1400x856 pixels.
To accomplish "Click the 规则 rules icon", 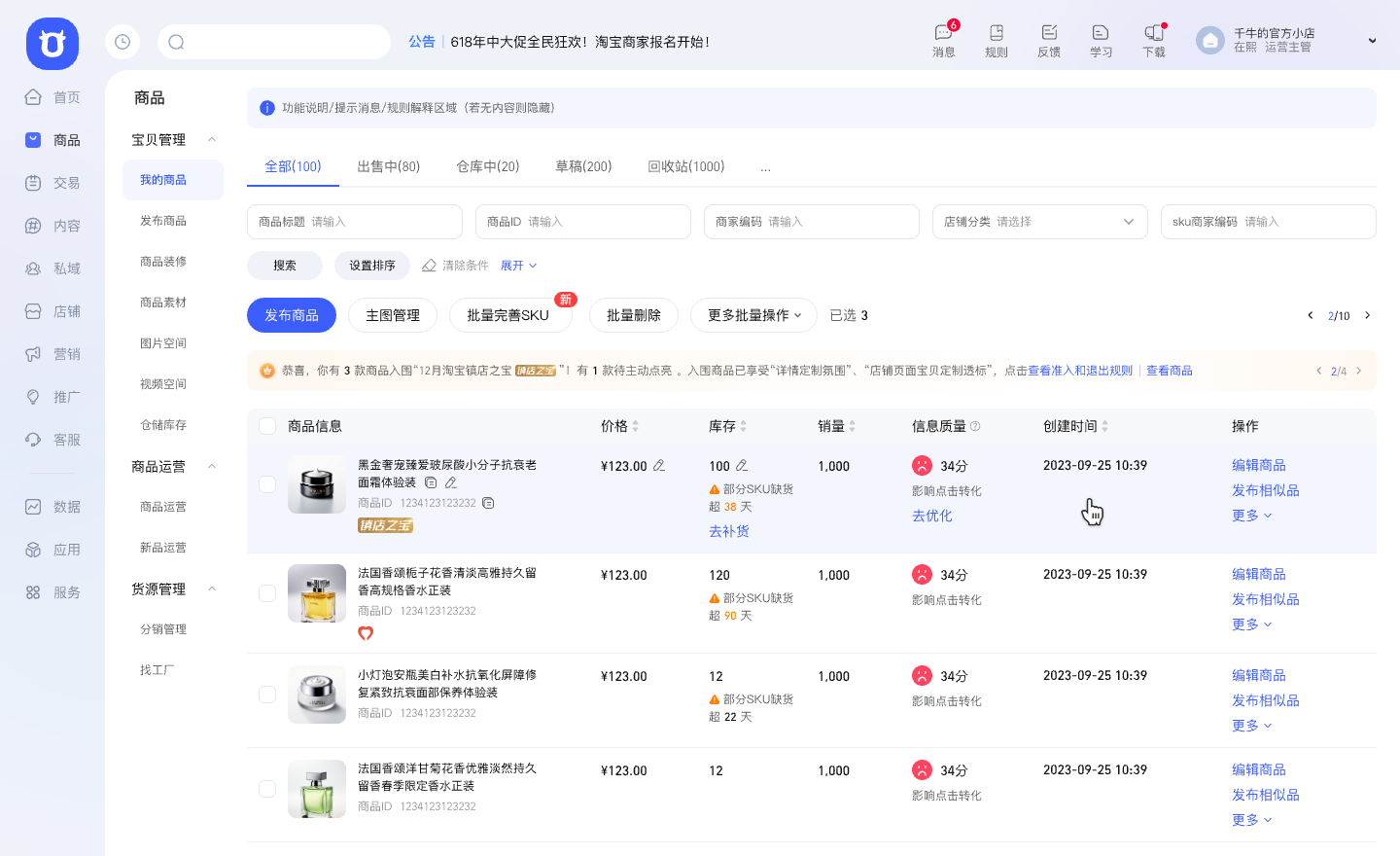I will pyautogui.click(x=996, y=40).
